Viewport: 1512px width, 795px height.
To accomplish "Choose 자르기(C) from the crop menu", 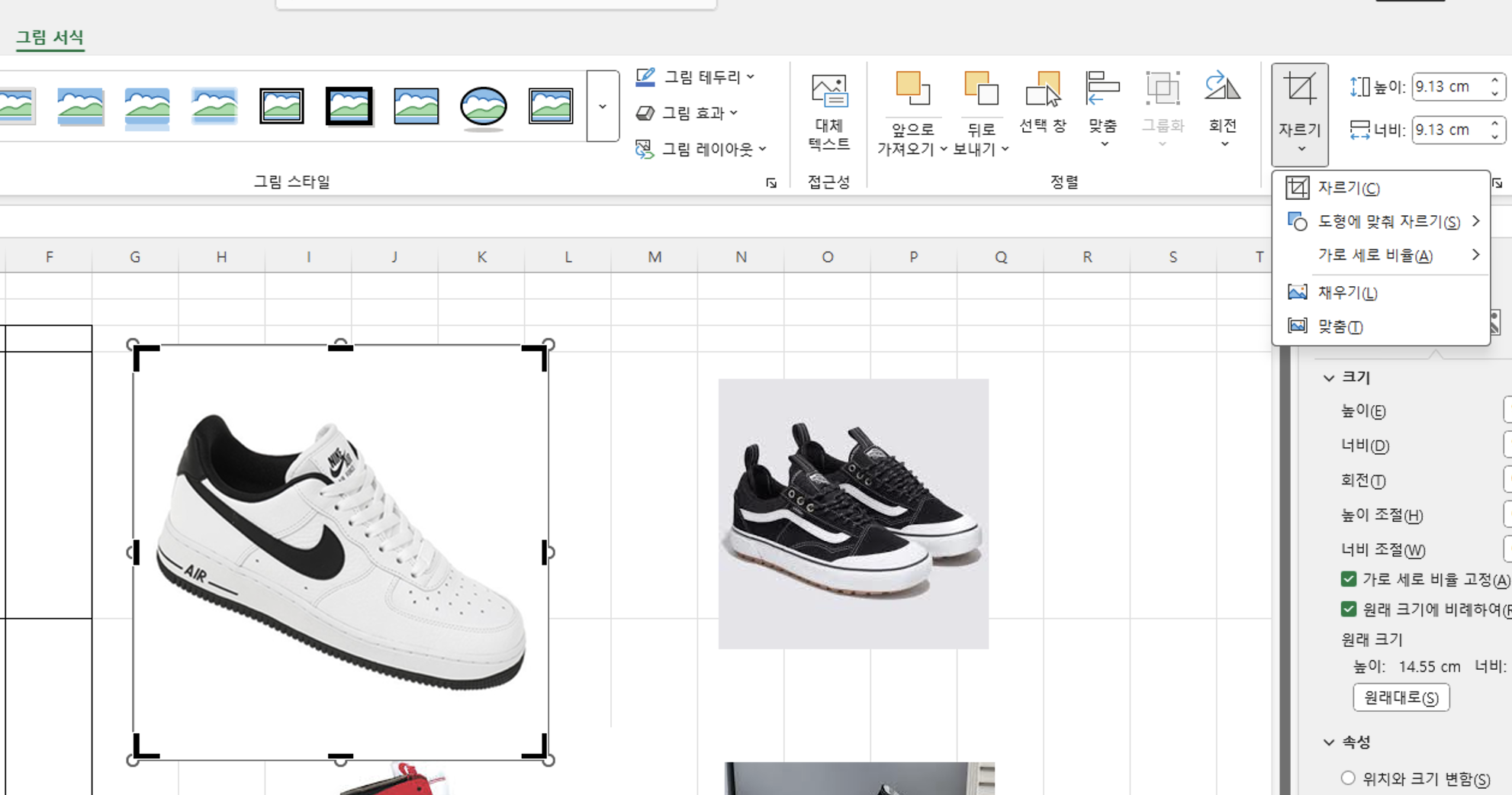I will pos(1381,188).
